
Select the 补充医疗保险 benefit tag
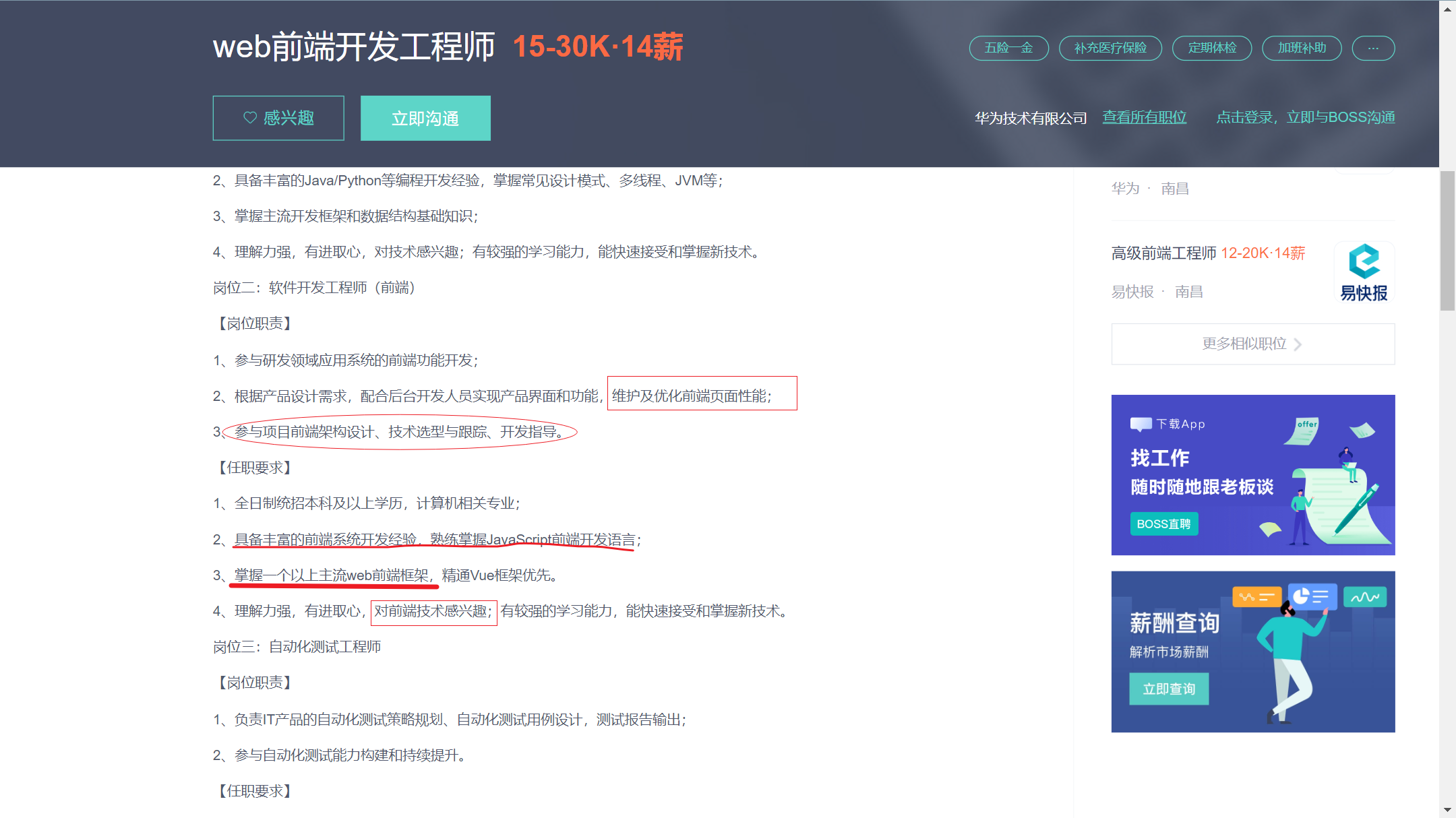1110,48
